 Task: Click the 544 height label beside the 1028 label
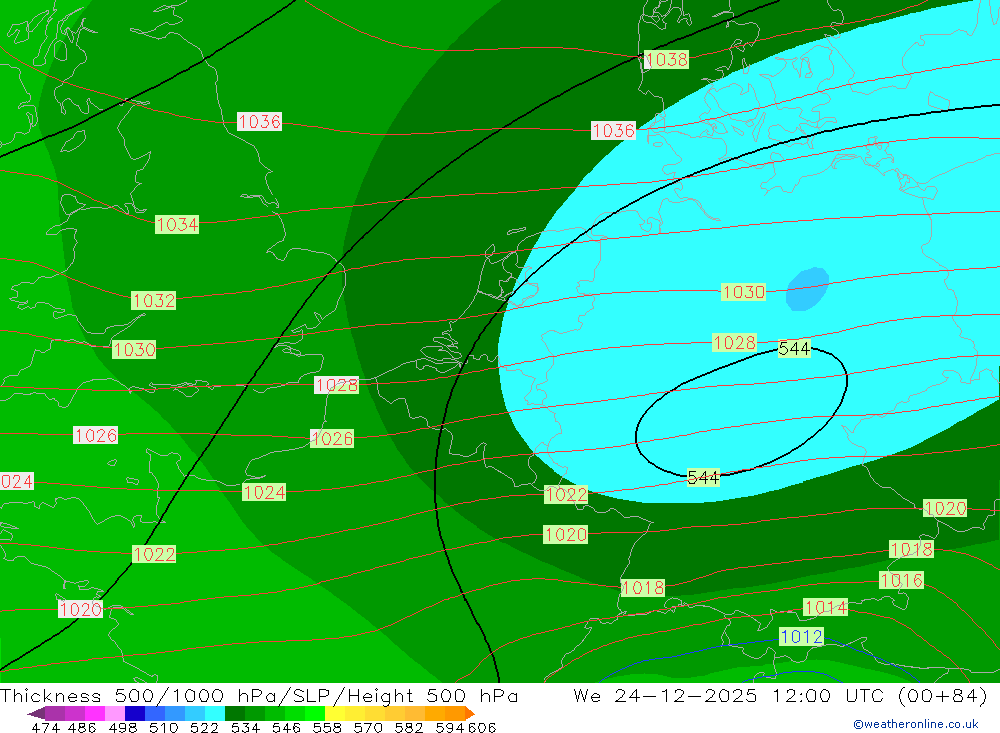pos(794,348)
